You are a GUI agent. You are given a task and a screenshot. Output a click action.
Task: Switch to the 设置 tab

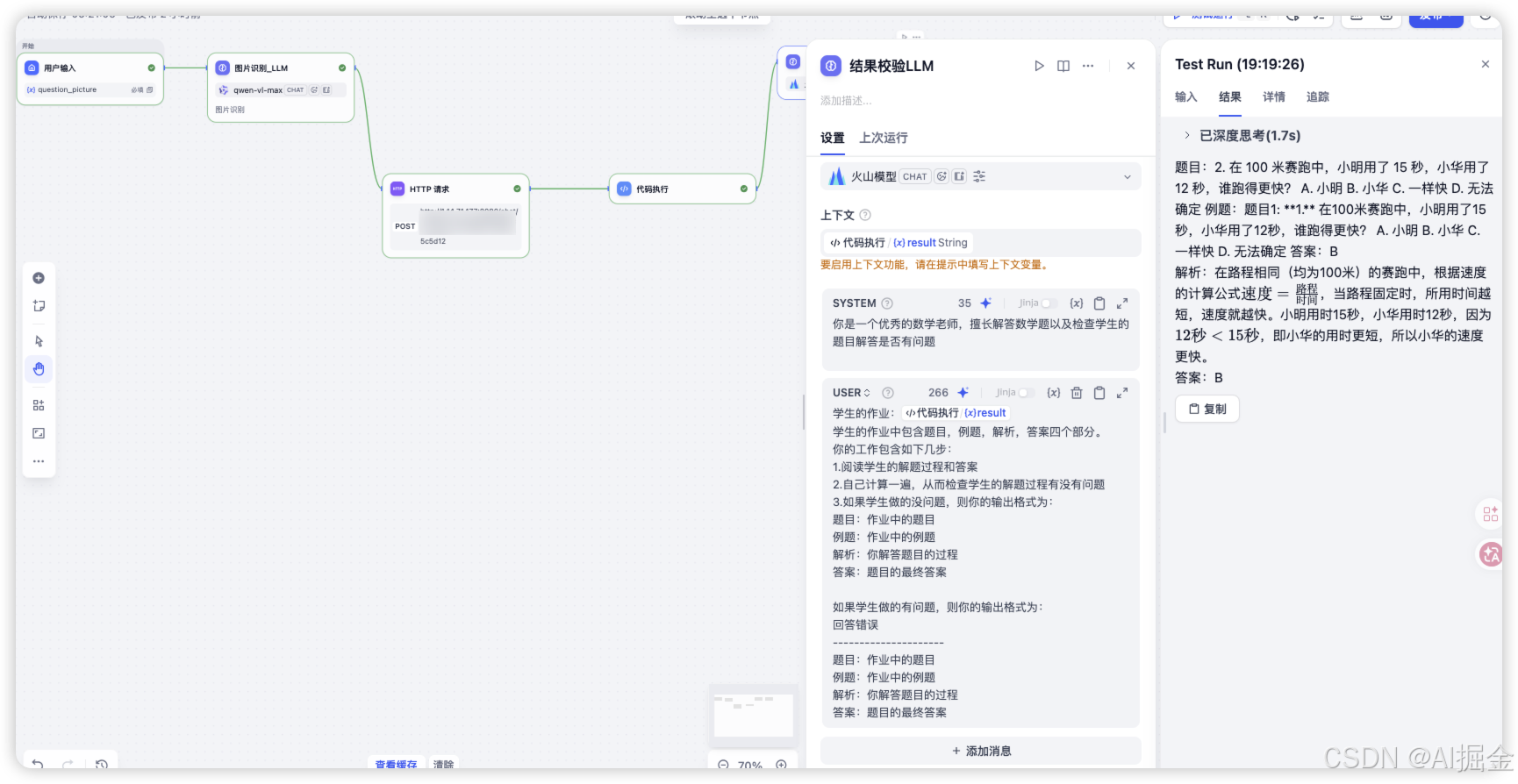pos(833,138)
